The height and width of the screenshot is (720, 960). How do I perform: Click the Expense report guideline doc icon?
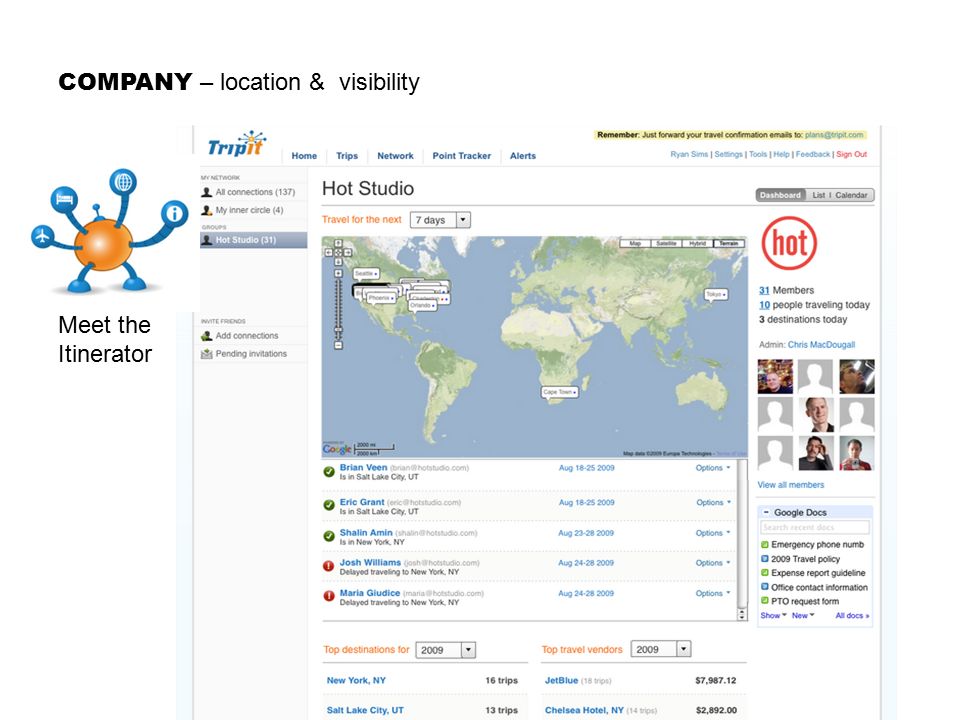(x=765, y=572)
